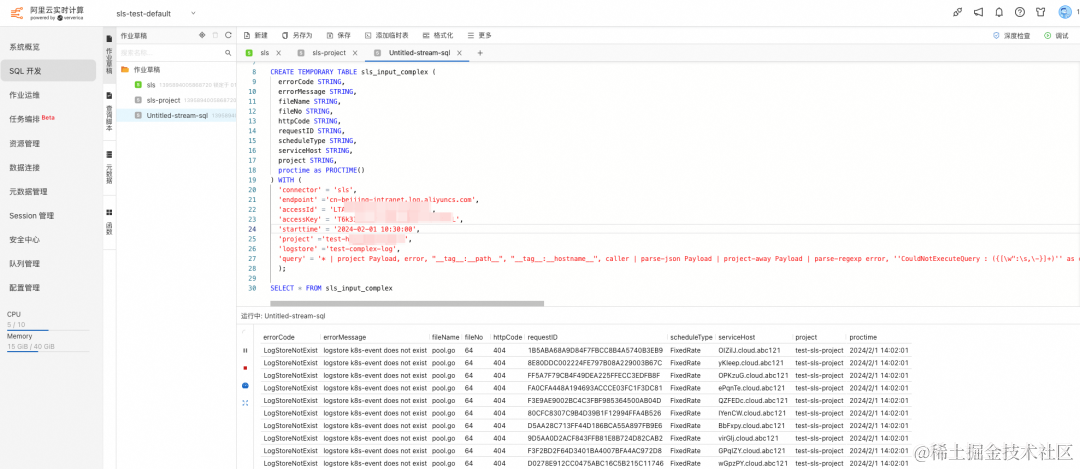Close the Untitled-stream-sql editor tab
The height and width of the screenshot is (469, 1080).
[460, 52]
